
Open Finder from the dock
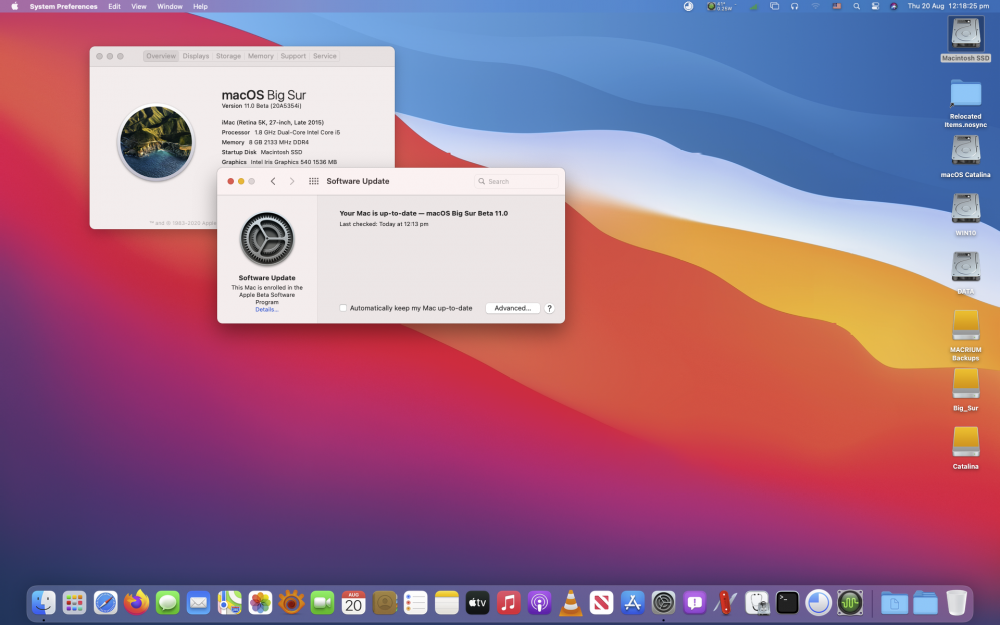coord(43,602)
